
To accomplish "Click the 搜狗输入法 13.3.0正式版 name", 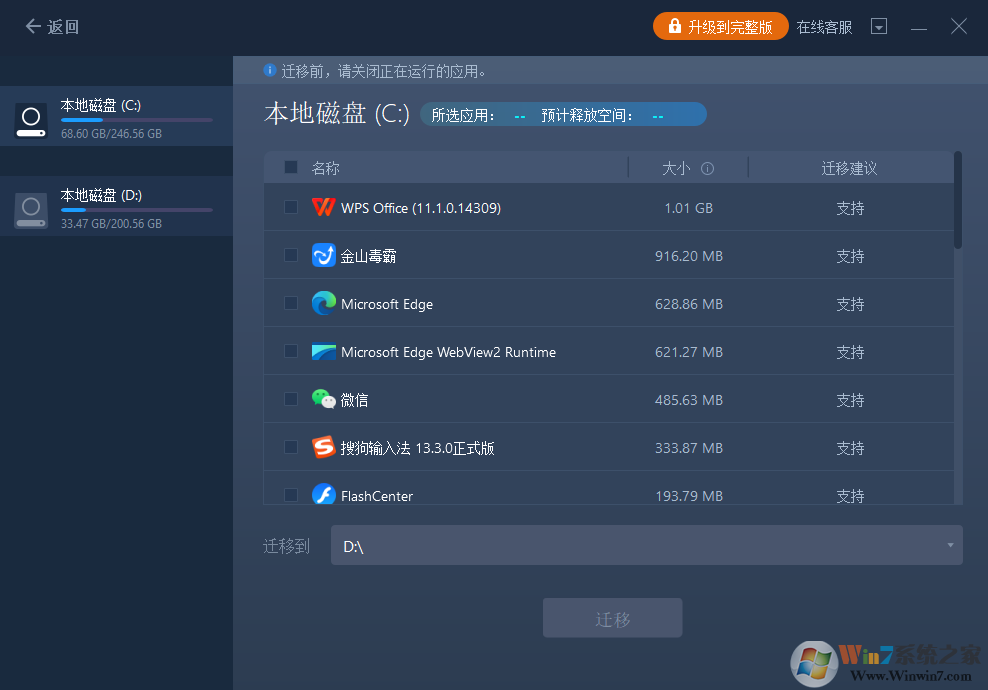I will pyautogui.click(x=417, y=448).
